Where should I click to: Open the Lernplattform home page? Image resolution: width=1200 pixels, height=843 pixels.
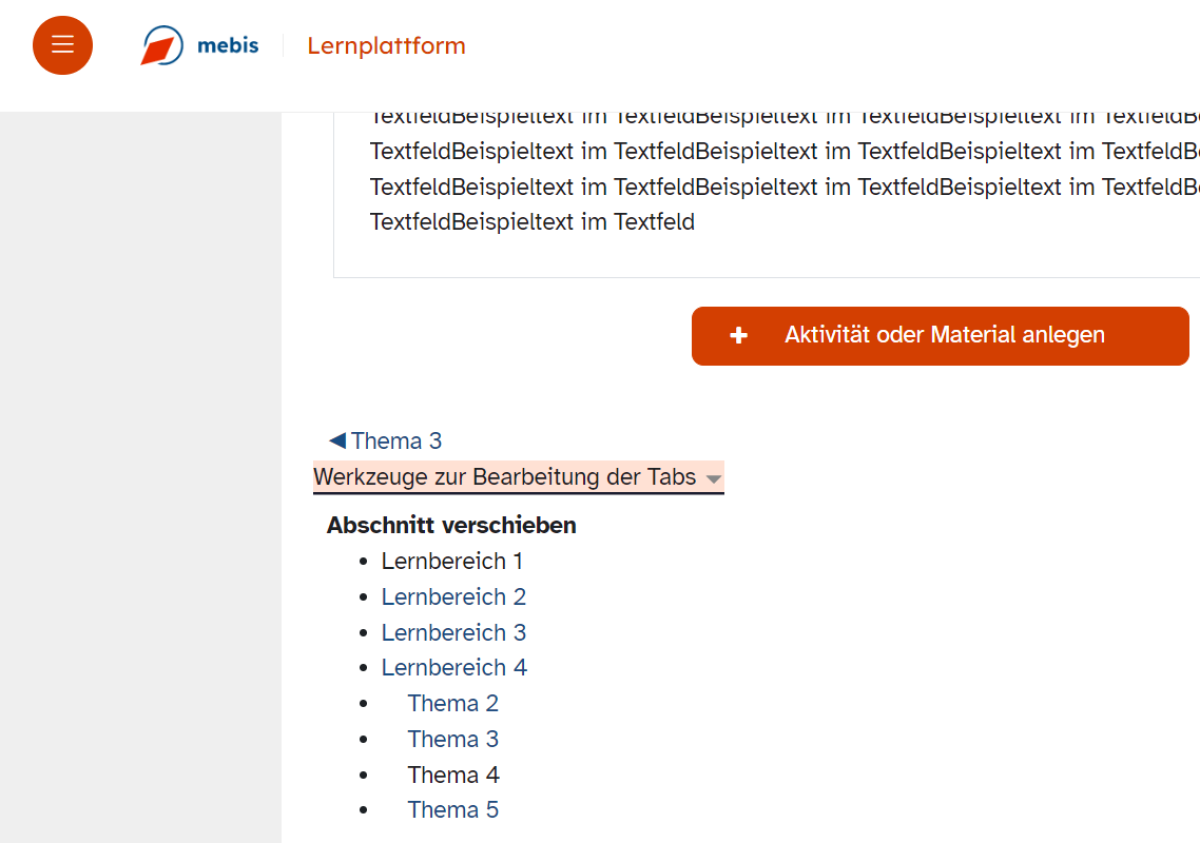(386, 45)
